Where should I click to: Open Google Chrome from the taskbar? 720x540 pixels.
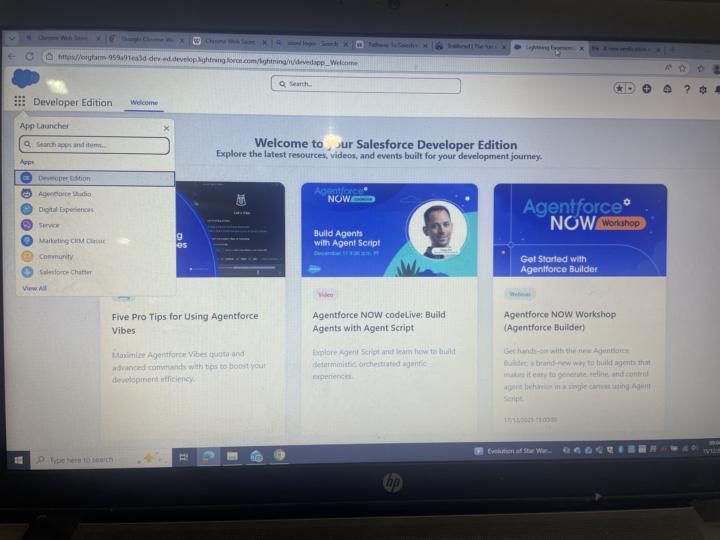click(x=279, y=455)
